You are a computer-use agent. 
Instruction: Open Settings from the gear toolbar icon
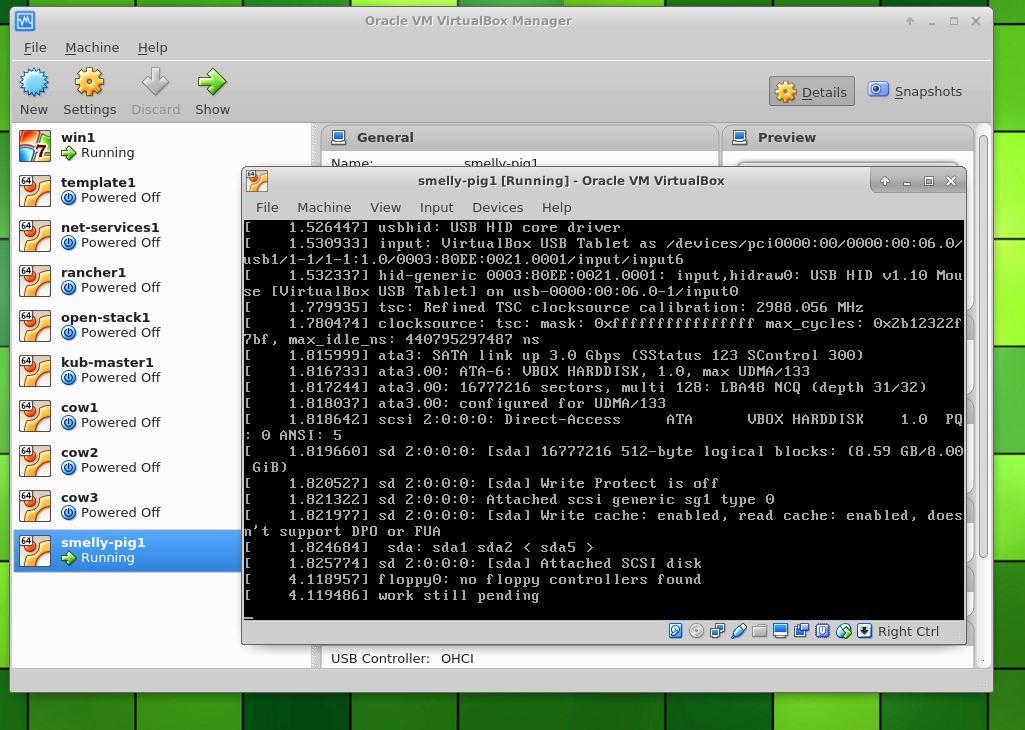(89, 82)
